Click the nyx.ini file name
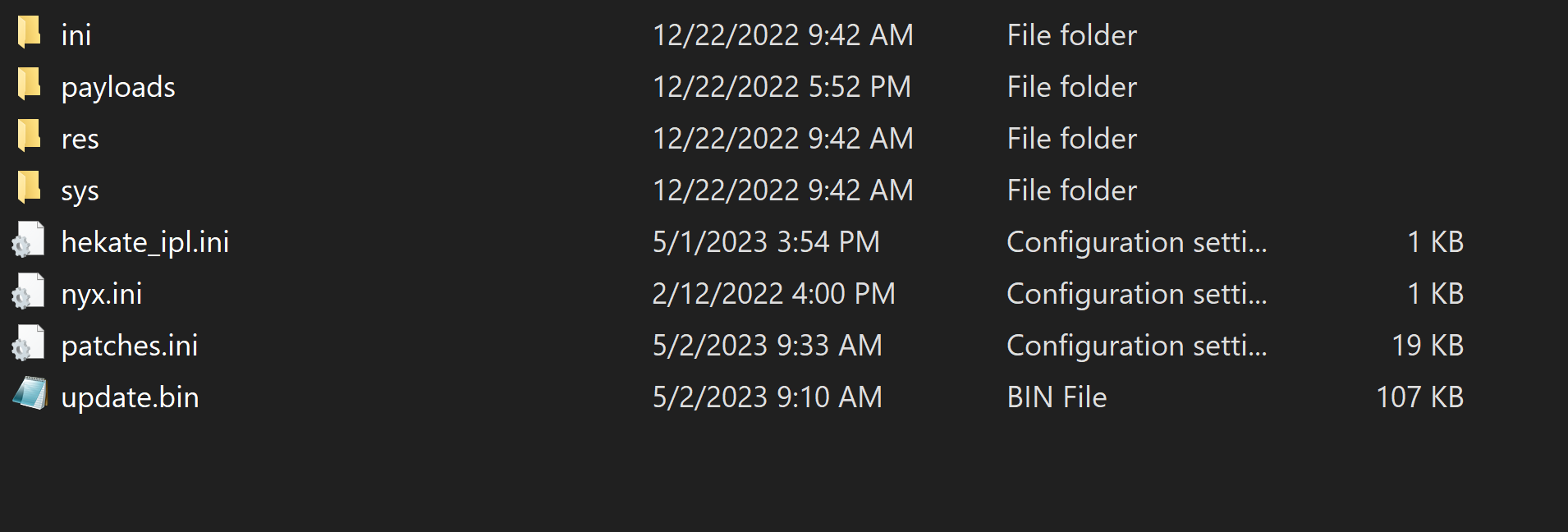 [x=102, y=294]
